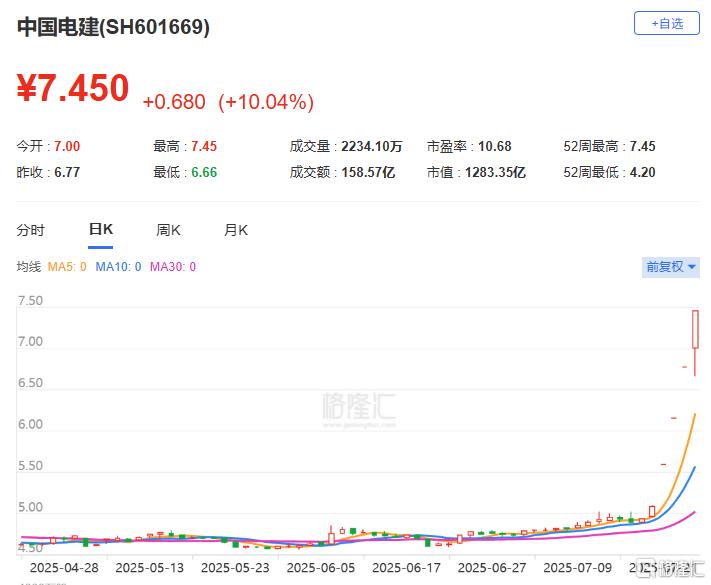Click the 7.50 price axis label

tap(30, 301)
